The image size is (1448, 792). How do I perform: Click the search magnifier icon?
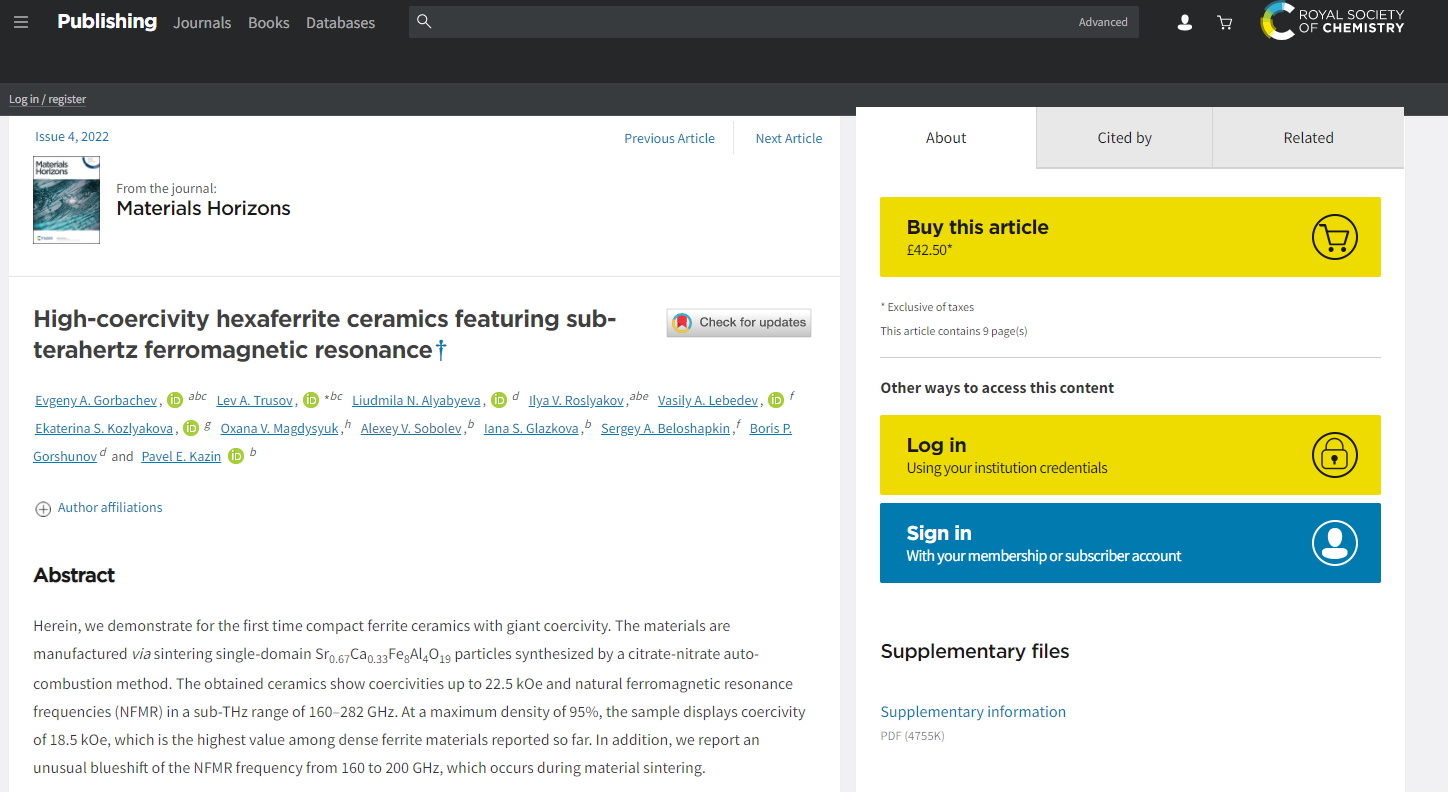click(x=424, y=22)
